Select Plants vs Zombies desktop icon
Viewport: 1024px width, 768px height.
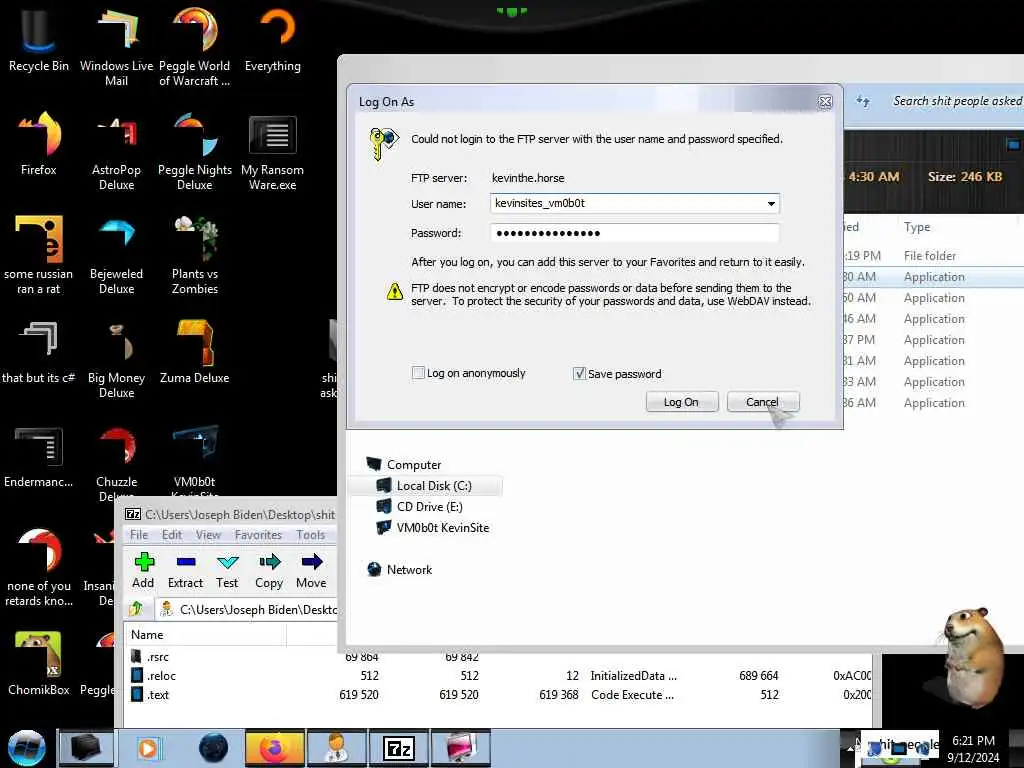point(195,255)
